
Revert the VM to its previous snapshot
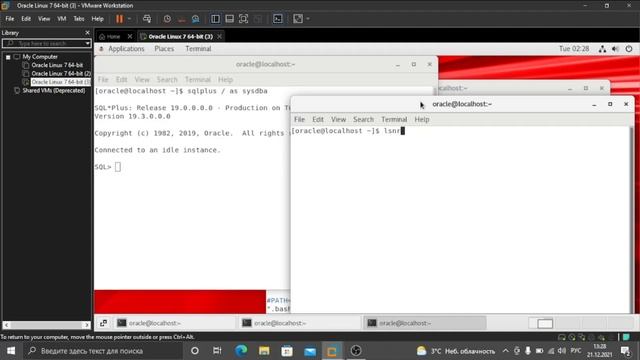[x=182, y=19]
